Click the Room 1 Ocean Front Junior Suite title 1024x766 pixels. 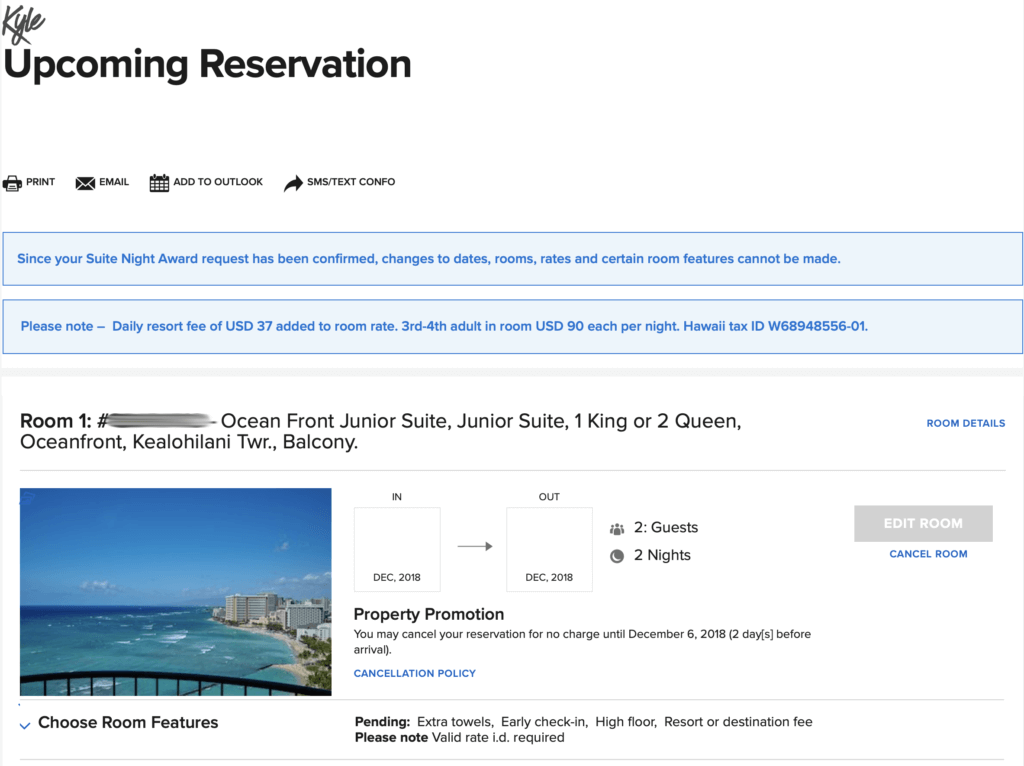click(x=381, y=431)
